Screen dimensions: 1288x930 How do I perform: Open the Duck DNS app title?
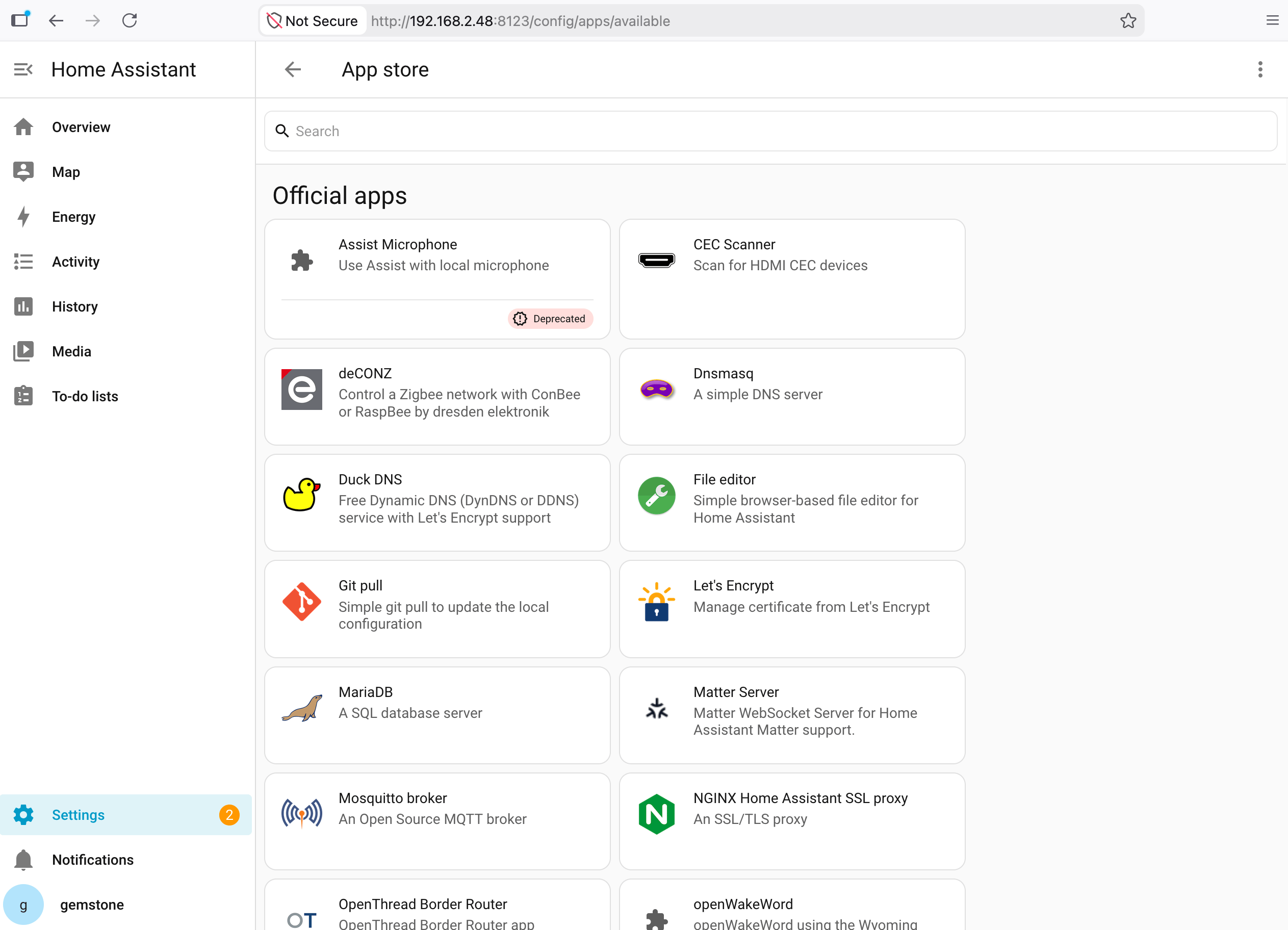pos(370,479)
